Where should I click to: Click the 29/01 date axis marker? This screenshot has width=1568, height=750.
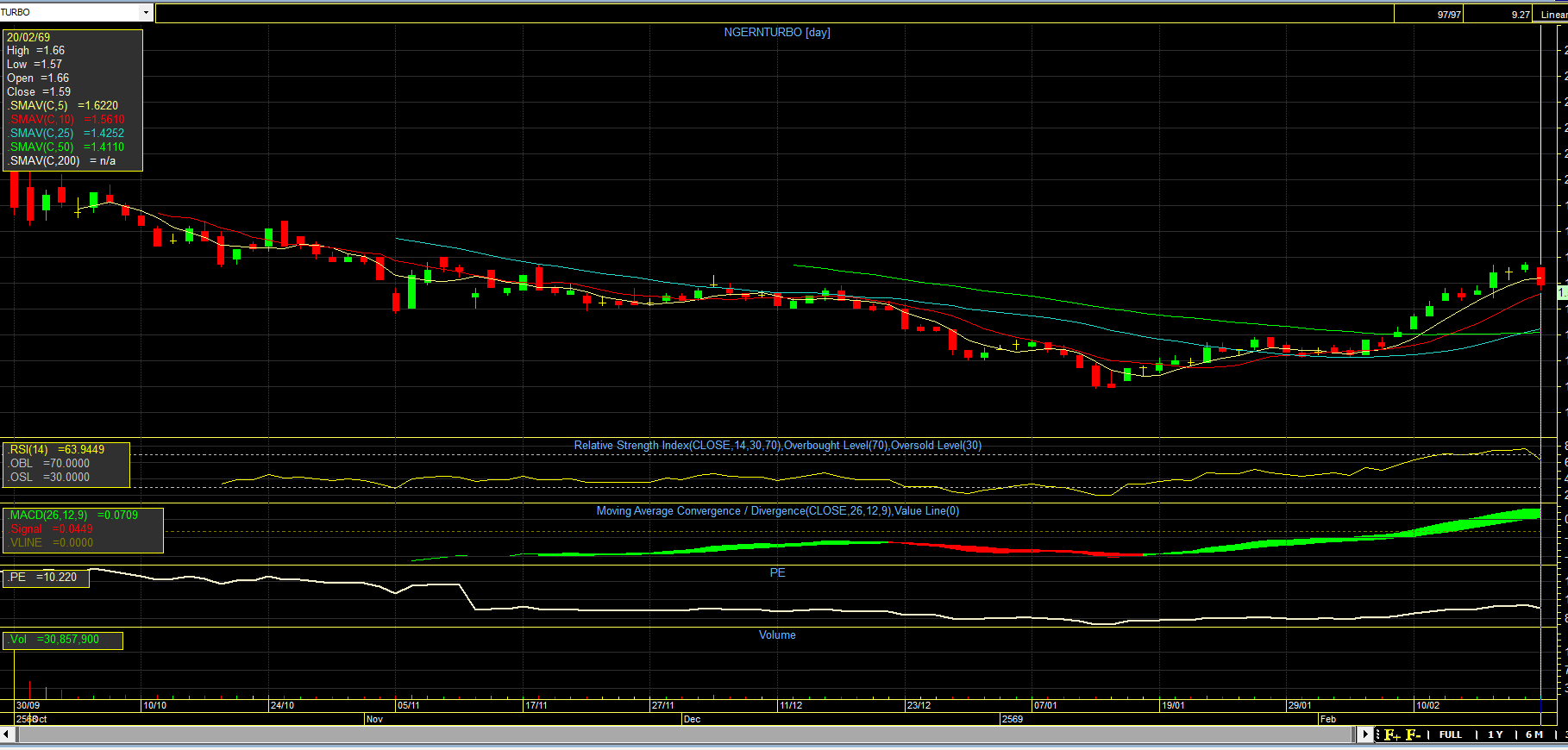[1300, 705]
